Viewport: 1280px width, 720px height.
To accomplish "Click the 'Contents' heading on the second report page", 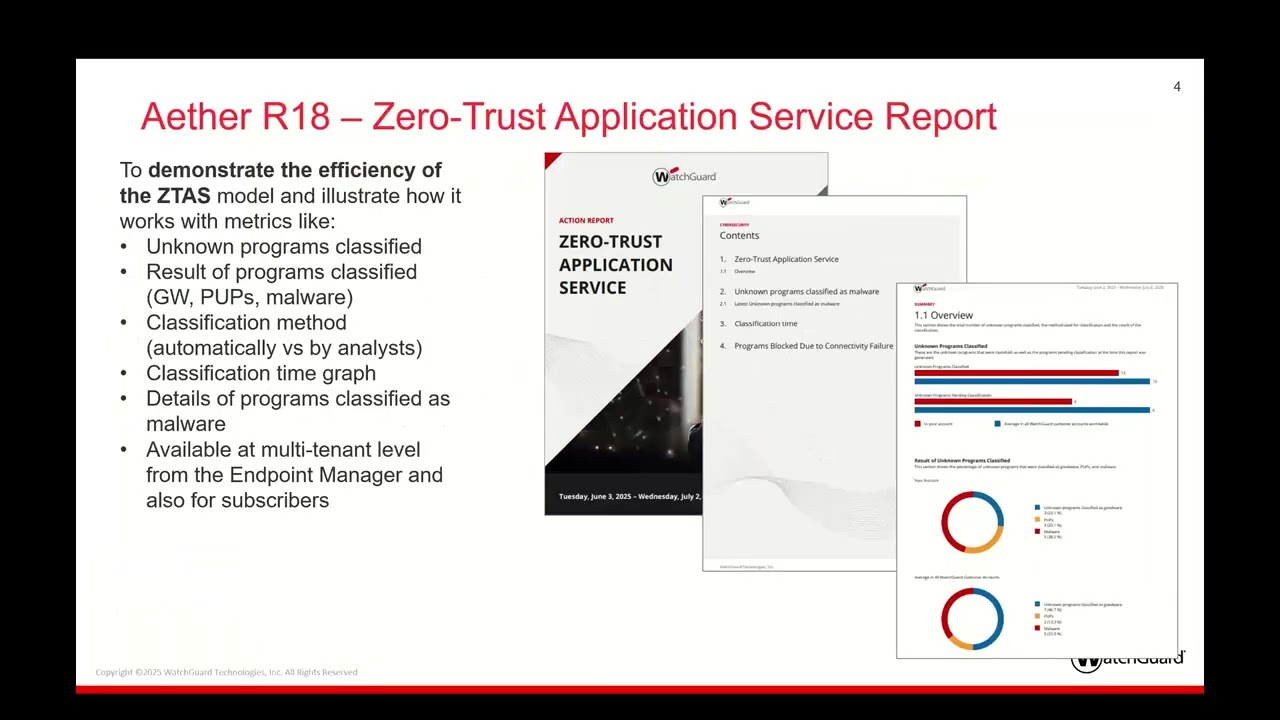I will pyautogui.click(x=739, y=236).
